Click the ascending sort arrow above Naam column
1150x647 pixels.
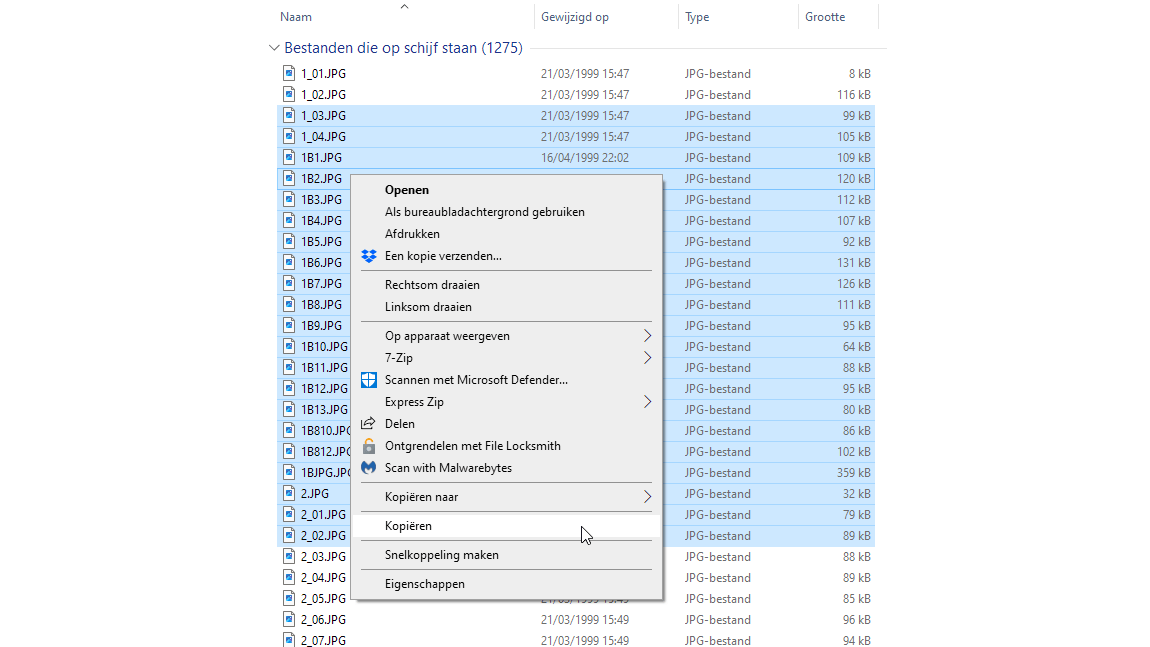404,6
